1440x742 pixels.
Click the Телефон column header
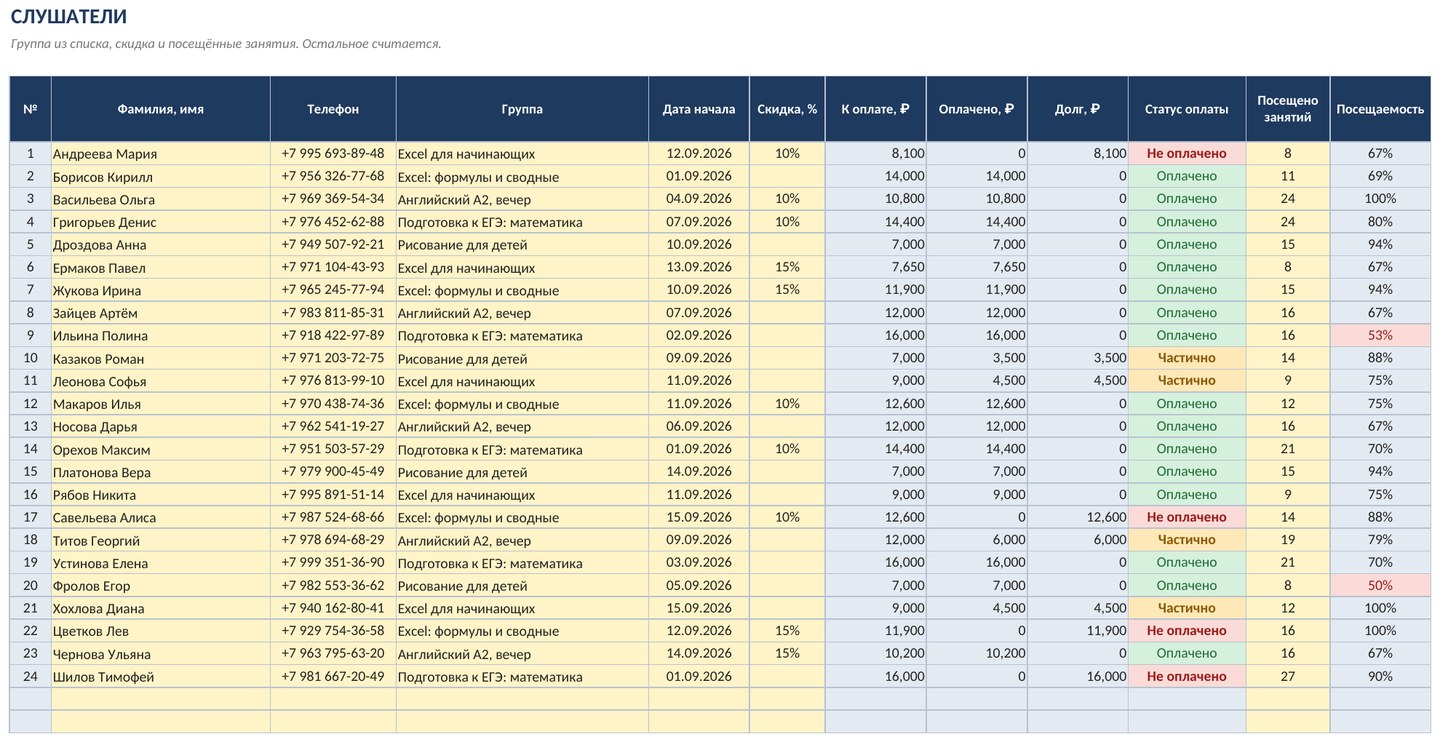(x=333, y=109)
